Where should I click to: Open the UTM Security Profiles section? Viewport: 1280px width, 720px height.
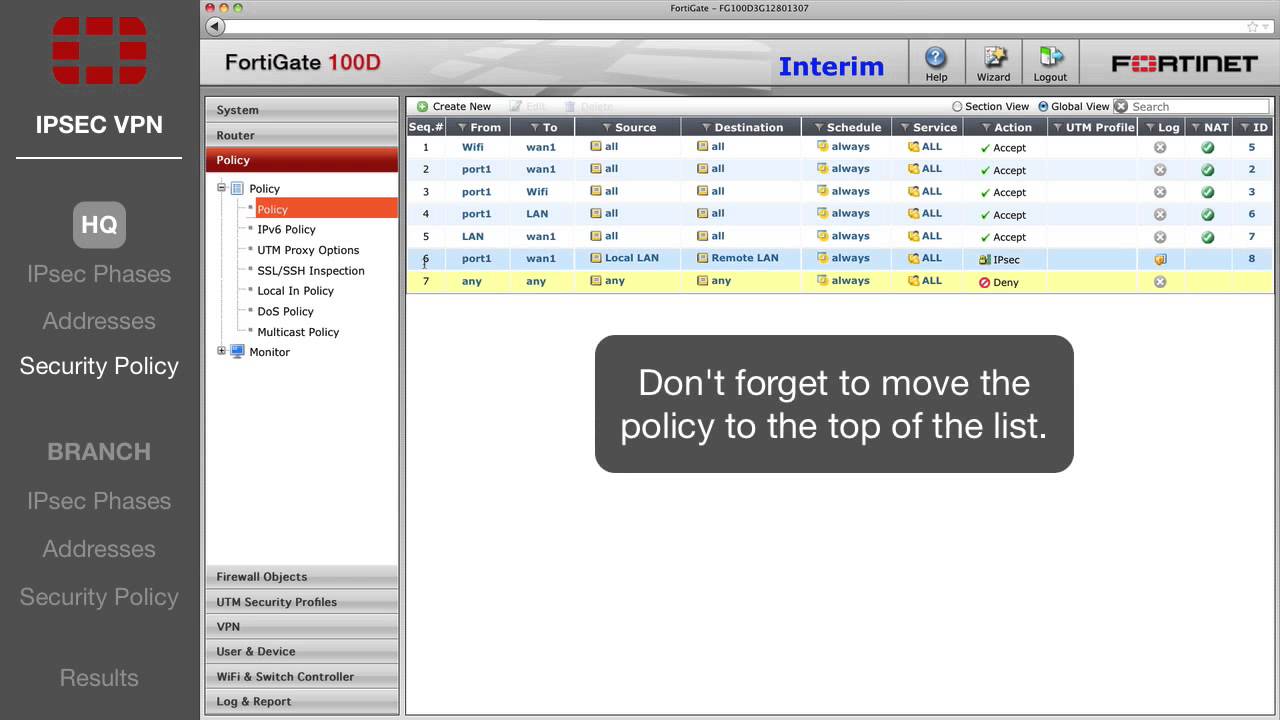(301, 601)
